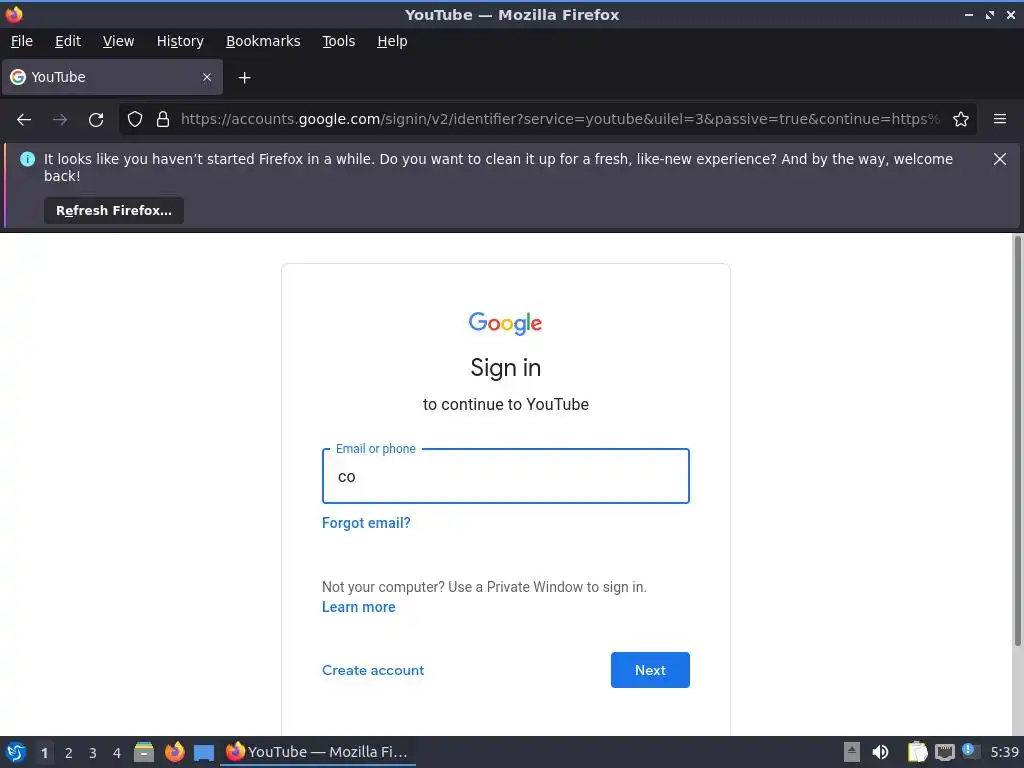Screen dimensions: 1024x768
Task: Click the 5:39 clock in taskbar
Action: (1004, 752)
